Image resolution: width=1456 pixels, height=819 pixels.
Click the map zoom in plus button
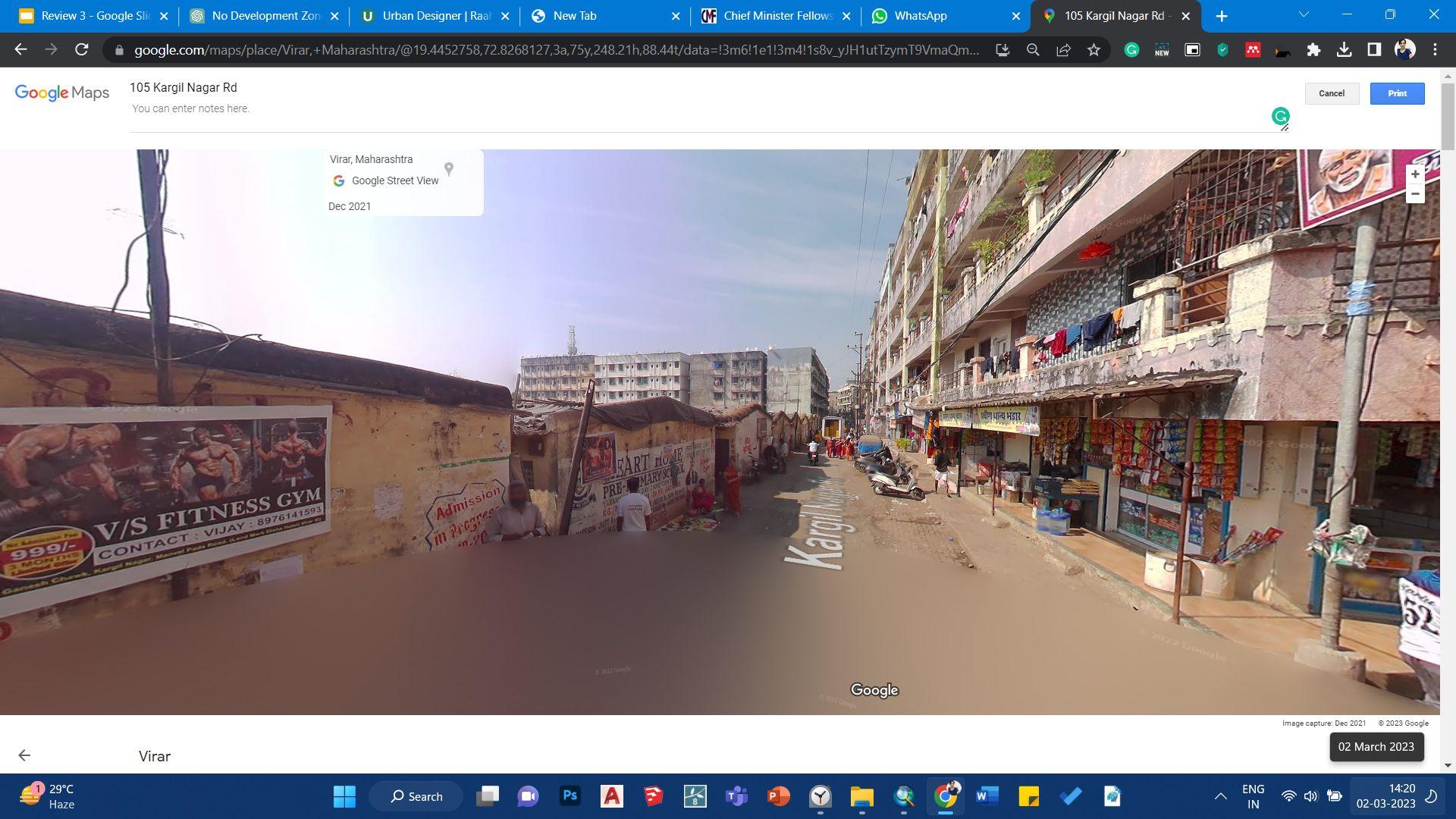[x=1414, y=174]
